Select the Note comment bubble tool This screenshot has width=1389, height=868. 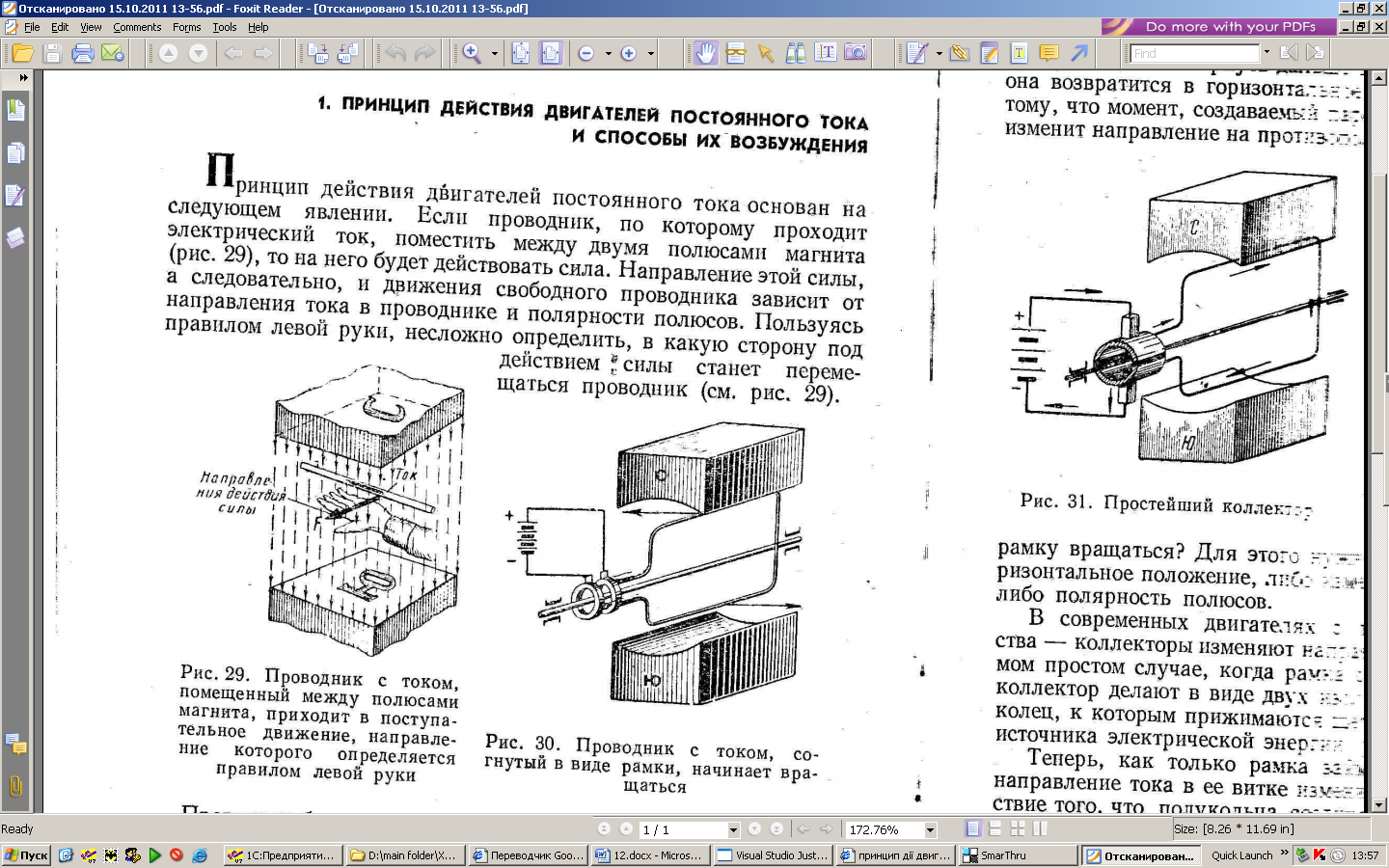click(x=1049, y=53)
